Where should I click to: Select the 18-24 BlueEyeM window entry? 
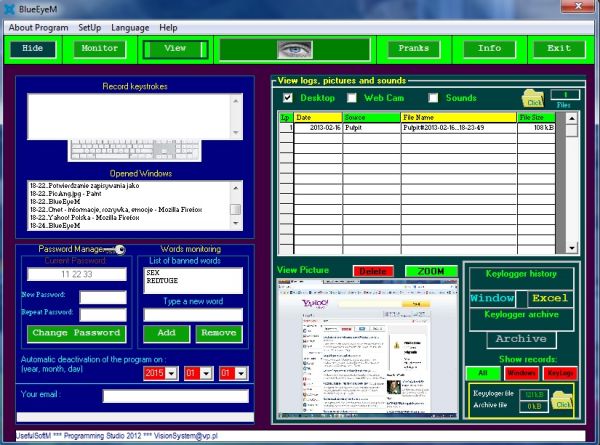55,225
